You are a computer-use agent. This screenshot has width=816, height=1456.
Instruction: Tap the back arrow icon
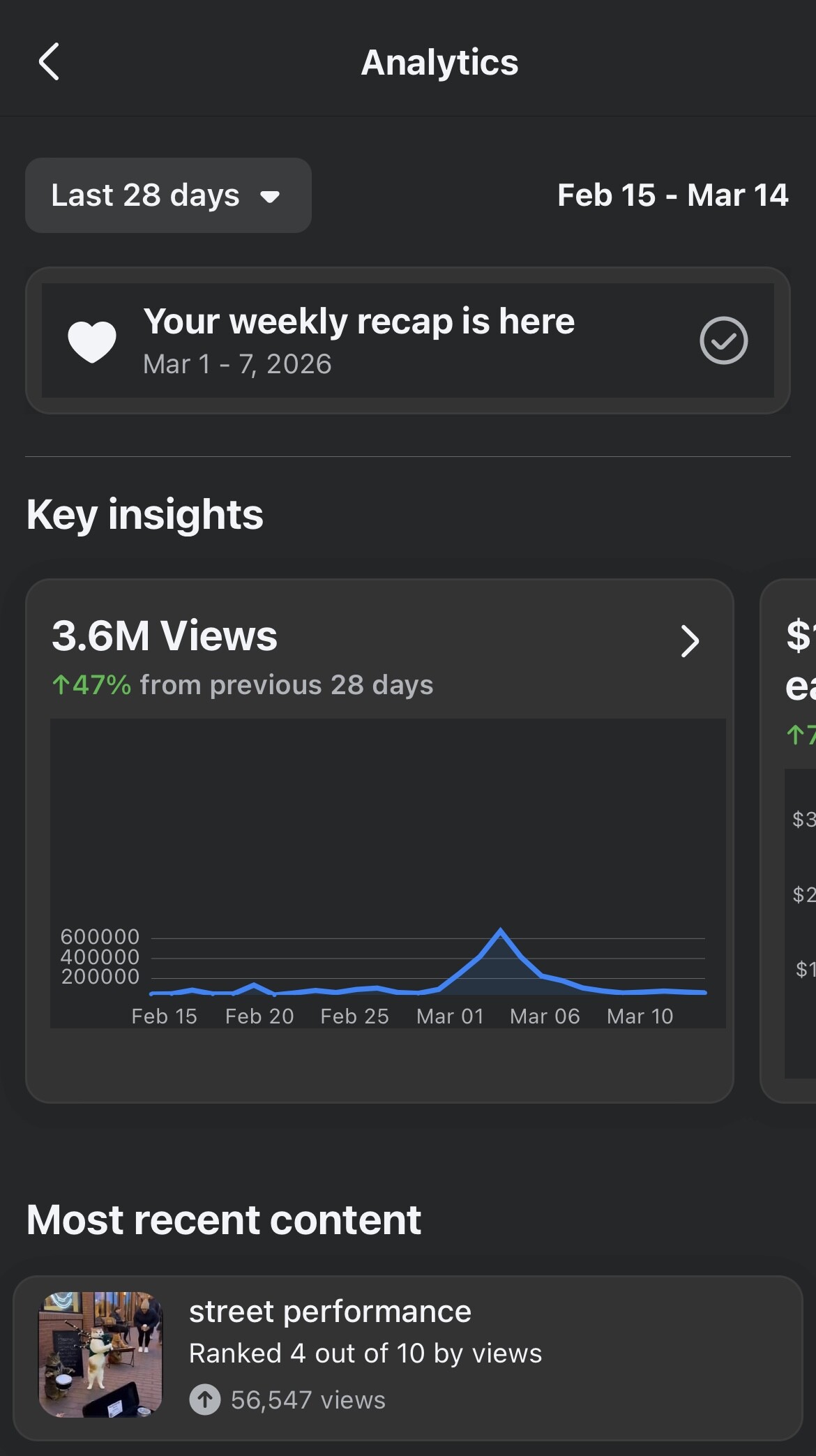pyautogui.click(x=49, y=62)
